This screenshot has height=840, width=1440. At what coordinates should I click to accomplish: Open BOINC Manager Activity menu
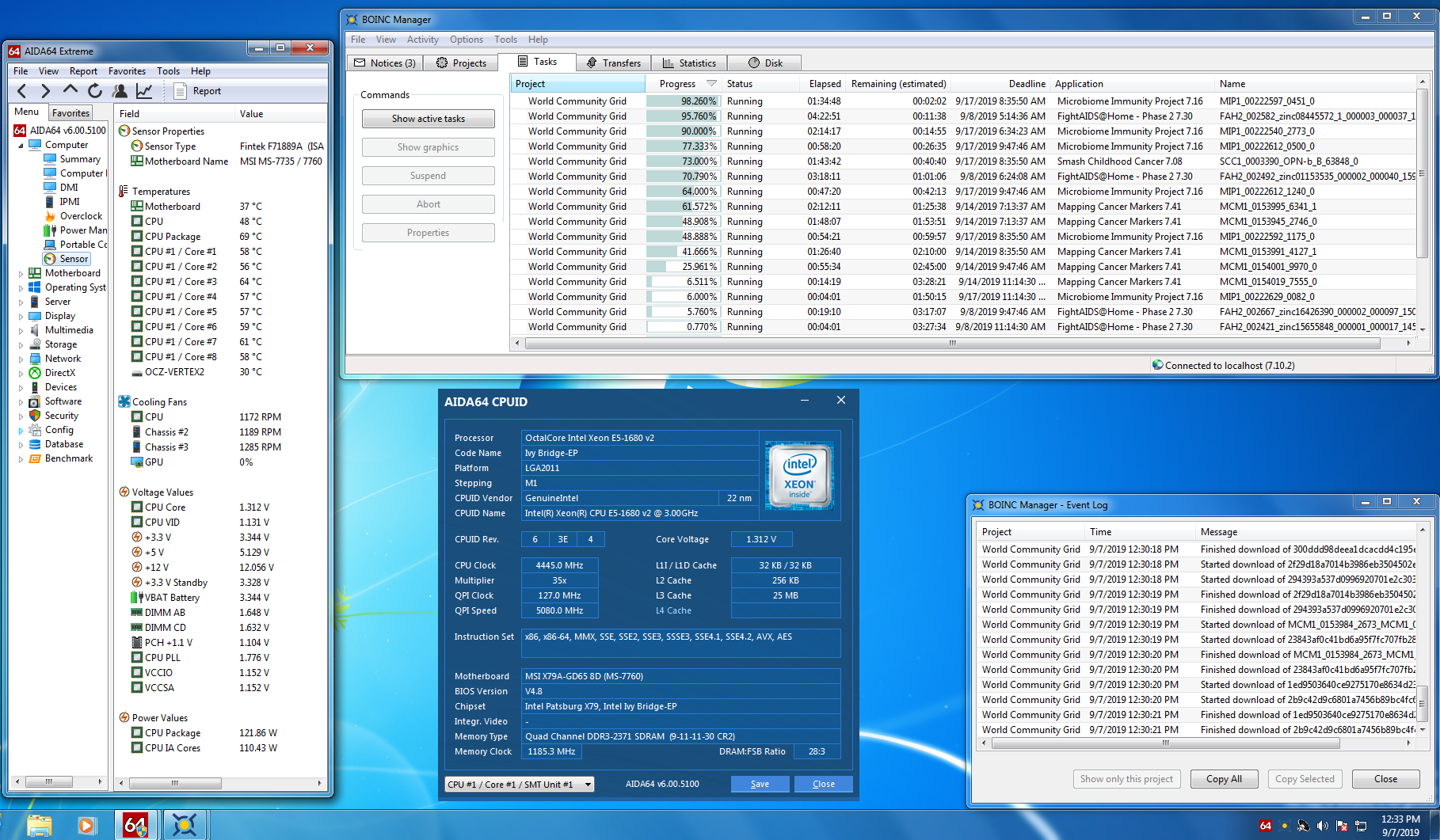422,40
